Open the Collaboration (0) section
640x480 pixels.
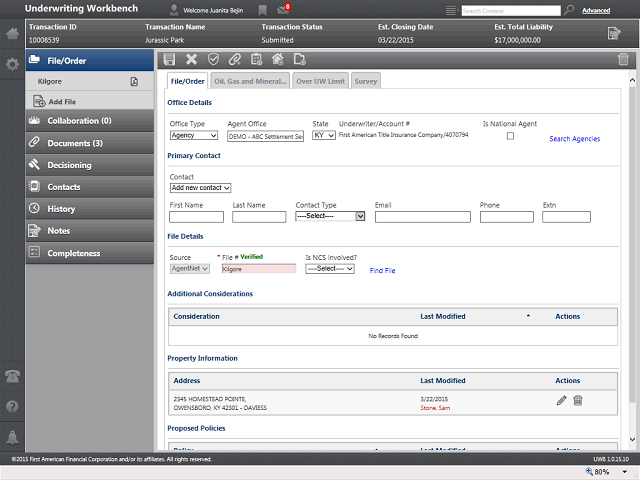90,121
